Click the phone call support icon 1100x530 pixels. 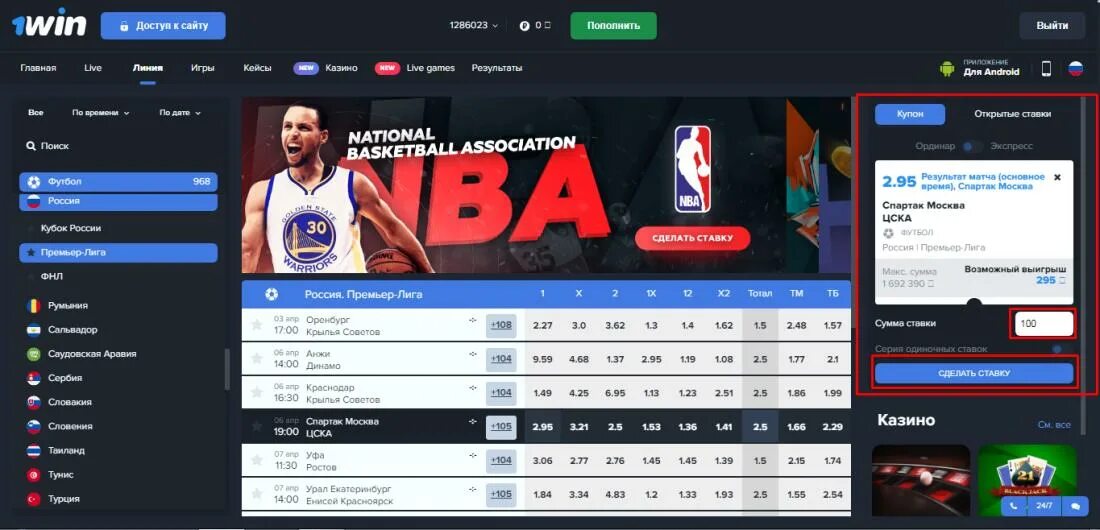(1014, 505)
